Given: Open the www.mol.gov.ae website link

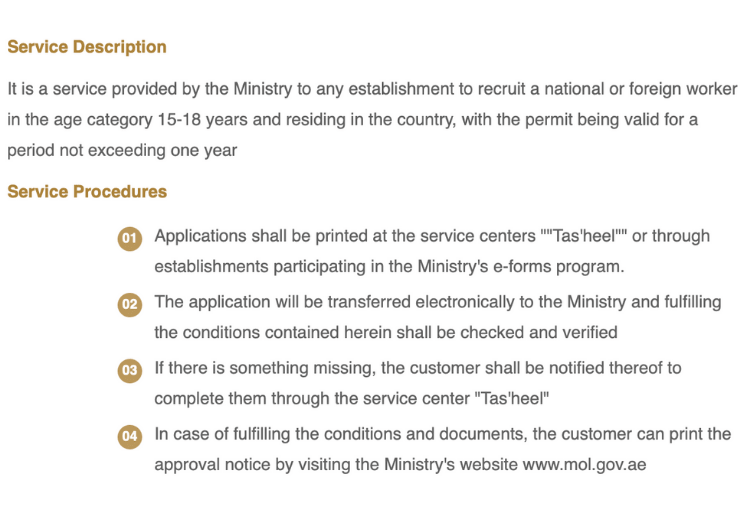Looking at the screenshot, I should point(584,465).
